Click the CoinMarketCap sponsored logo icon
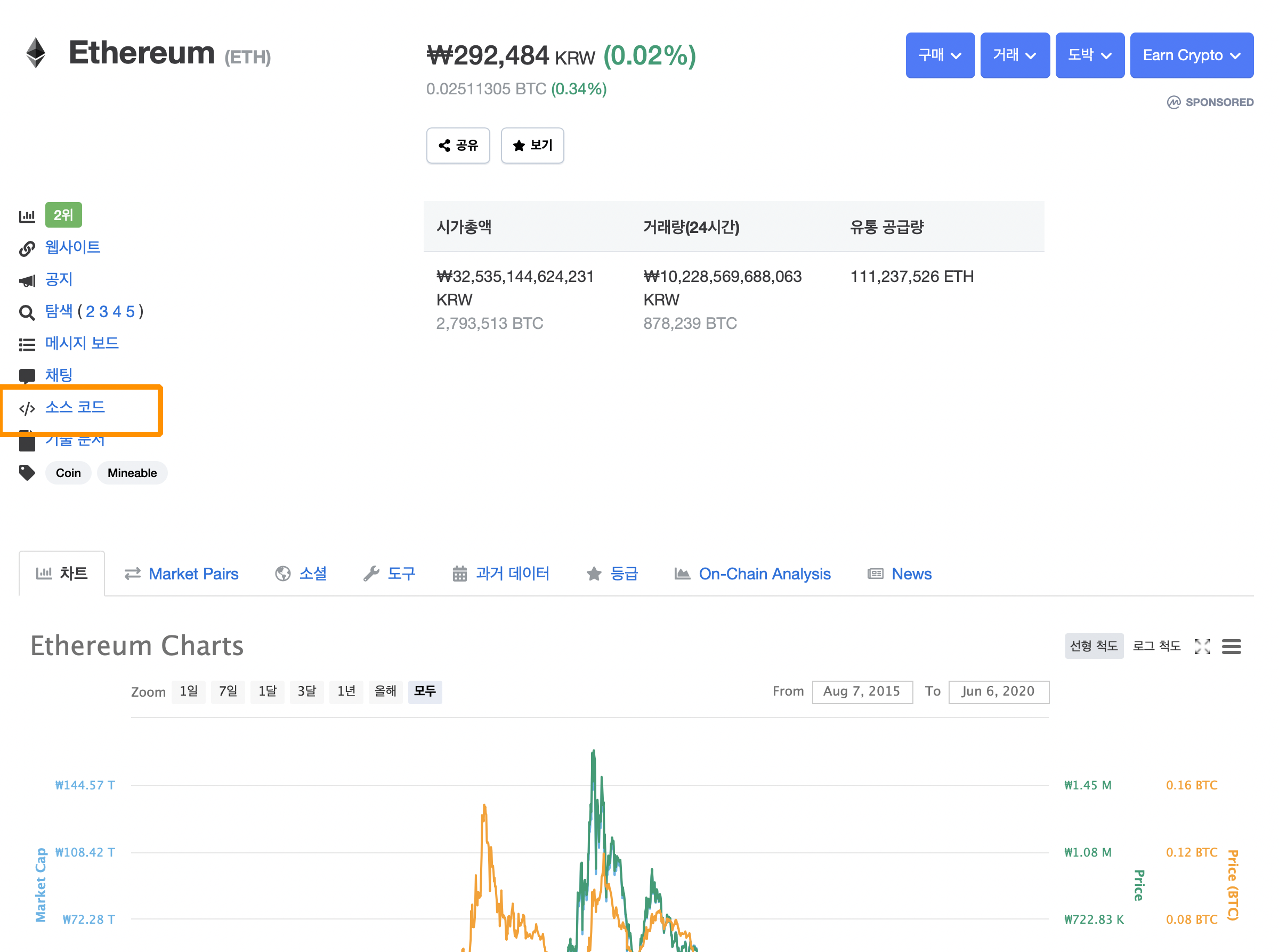This screenshot has height=952, width=1279. (1173, 102)
